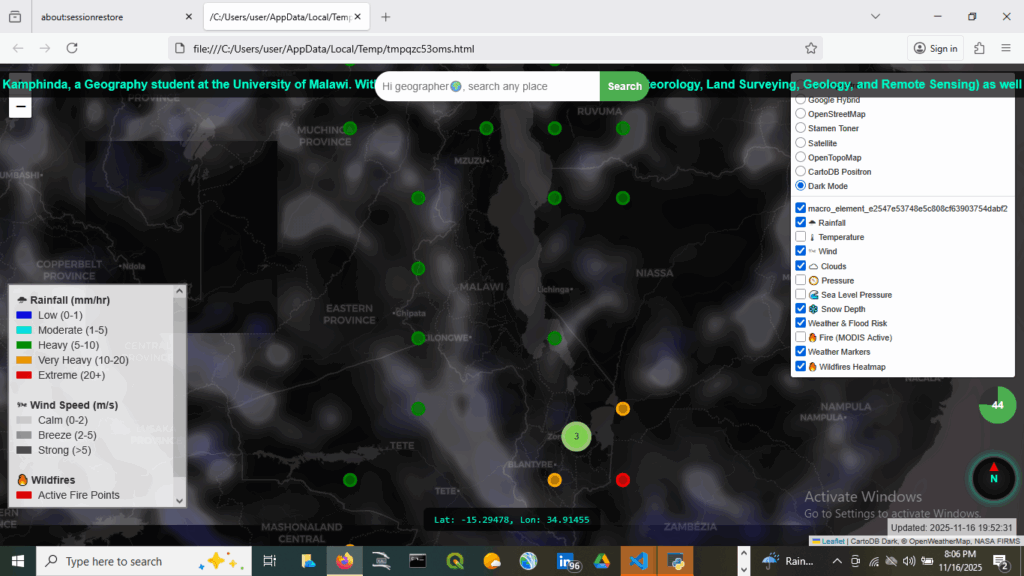Click the red weather marker on map
Viewport: 1024px width, 576px height.
pyautogui.click(x=622, y=480)
